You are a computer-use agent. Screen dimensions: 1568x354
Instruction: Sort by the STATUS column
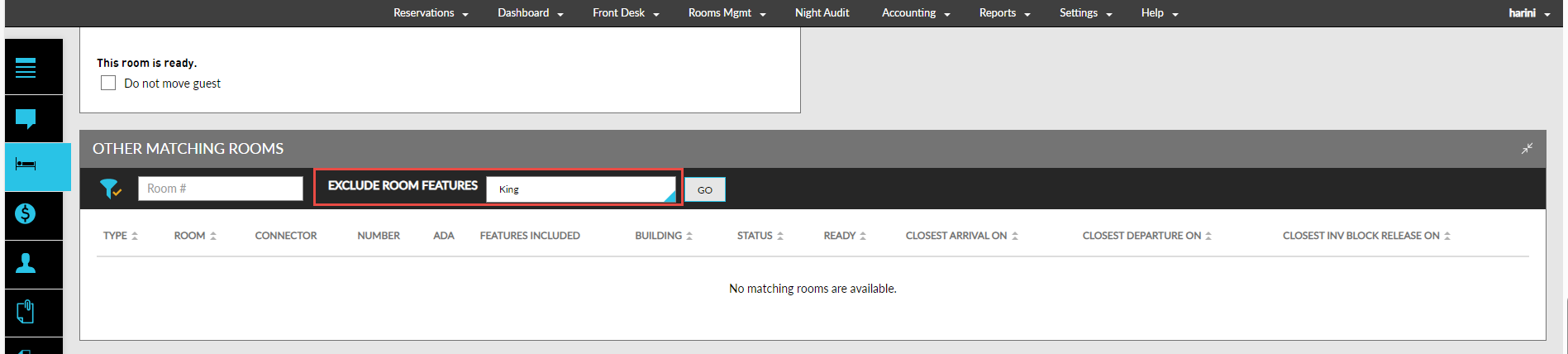[760, 236]
